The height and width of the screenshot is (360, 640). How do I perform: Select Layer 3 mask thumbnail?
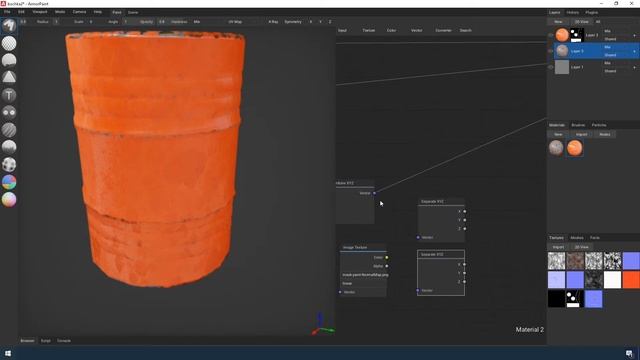click(577, 35)
